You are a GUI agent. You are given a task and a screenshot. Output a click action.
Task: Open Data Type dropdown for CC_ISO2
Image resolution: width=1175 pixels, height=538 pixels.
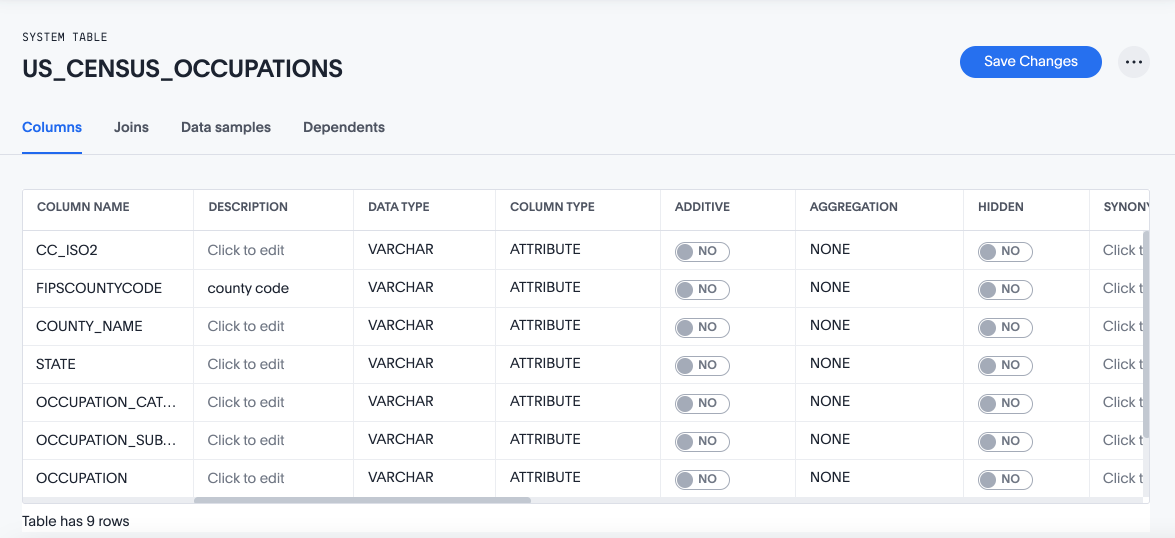400,249
